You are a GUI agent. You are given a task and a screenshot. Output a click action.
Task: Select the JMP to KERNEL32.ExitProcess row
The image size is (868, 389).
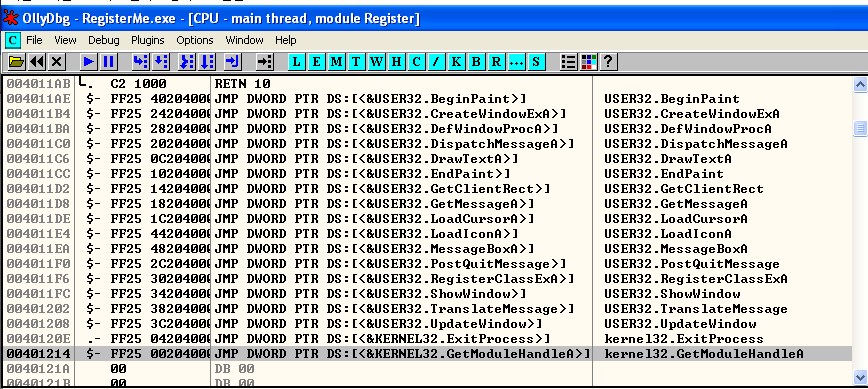pyautogui.click(x=427, y=338)
